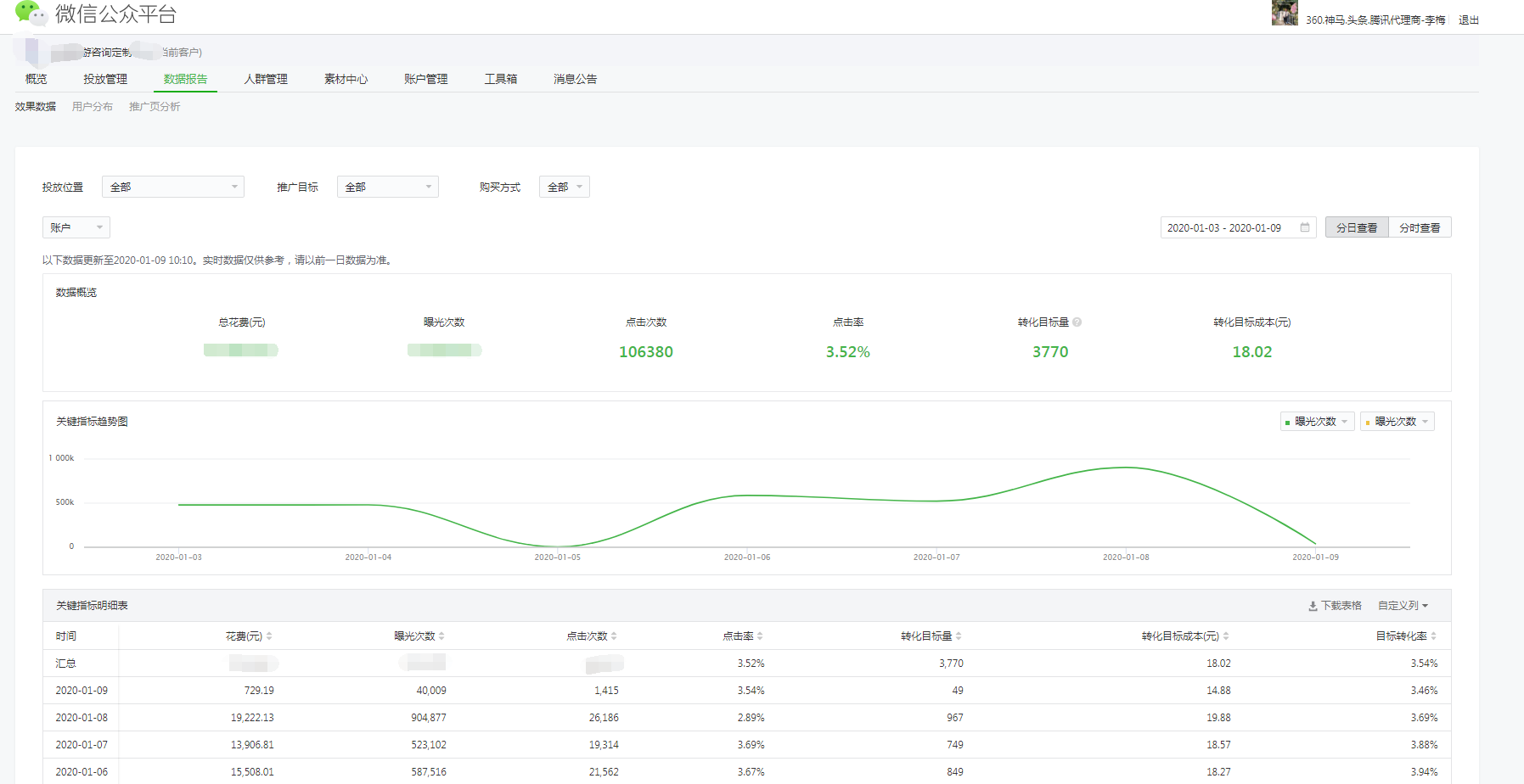Open the 推广目标 dropdown
The height and width of the screenshot is (784, 1524).
[x=387, y=187]
